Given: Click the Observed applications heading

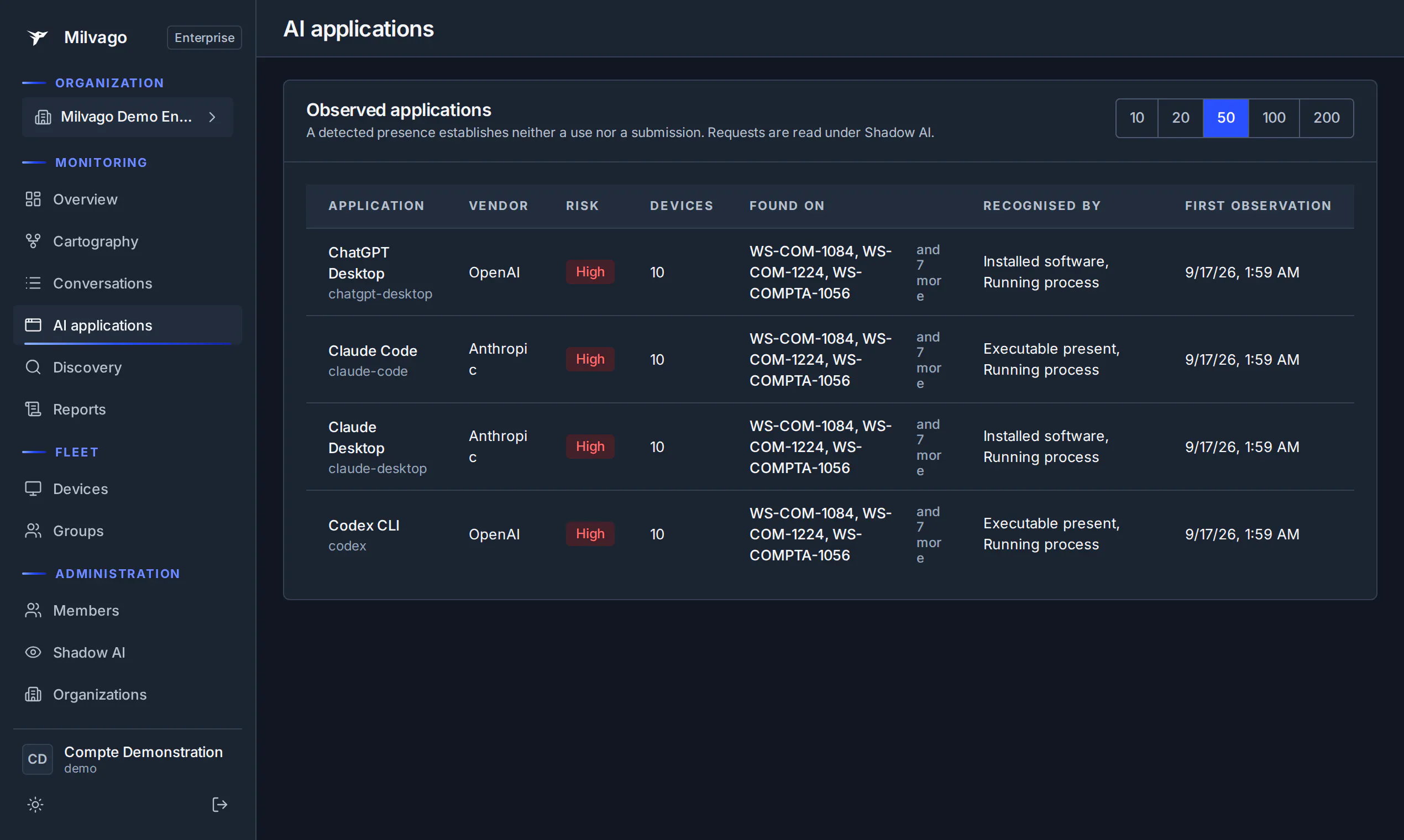Looking at the screenshot, I should click(x=399, y=110).
